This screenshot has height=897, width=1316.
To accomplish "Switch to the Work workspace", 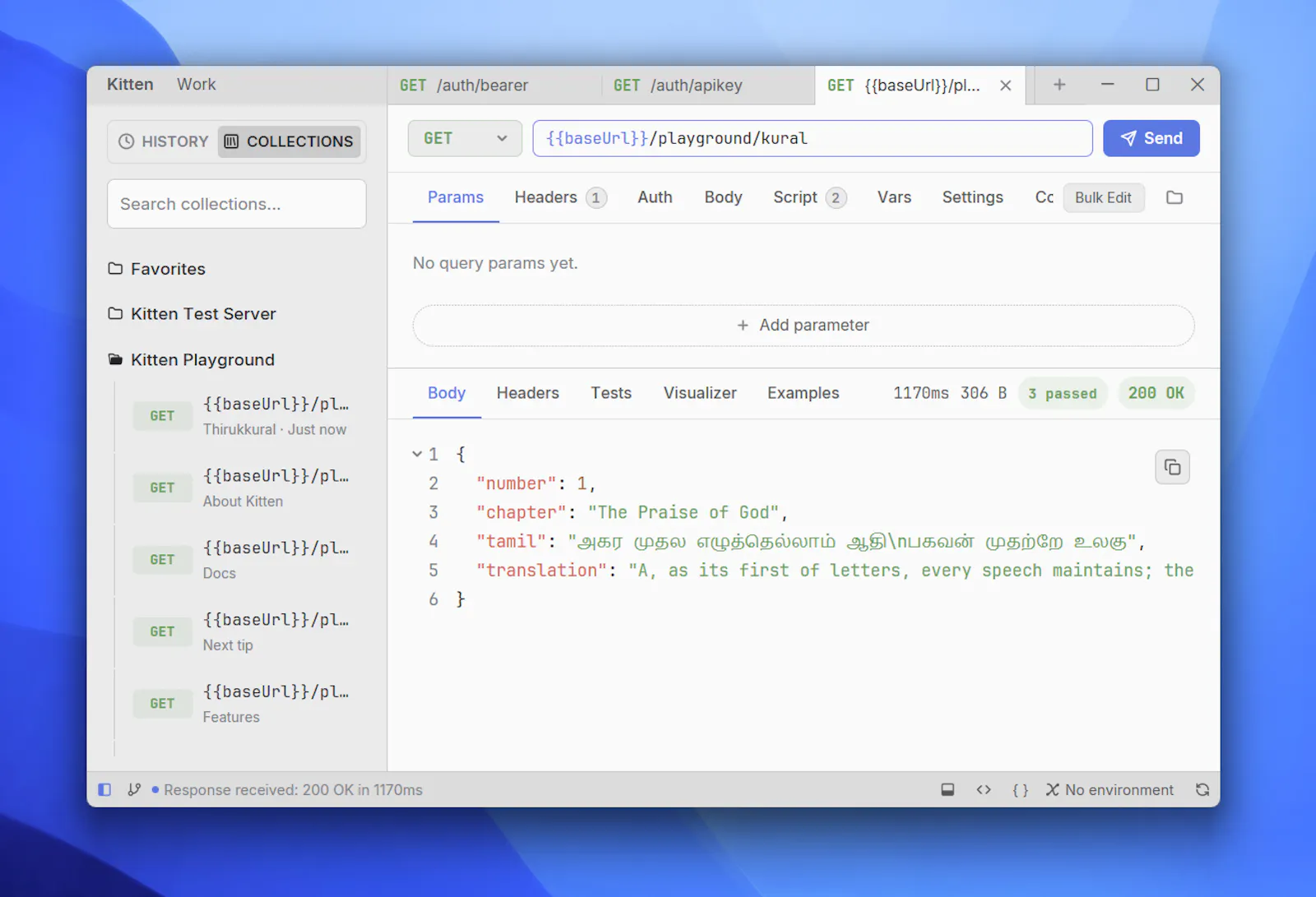I will click(x=197, y=85).
